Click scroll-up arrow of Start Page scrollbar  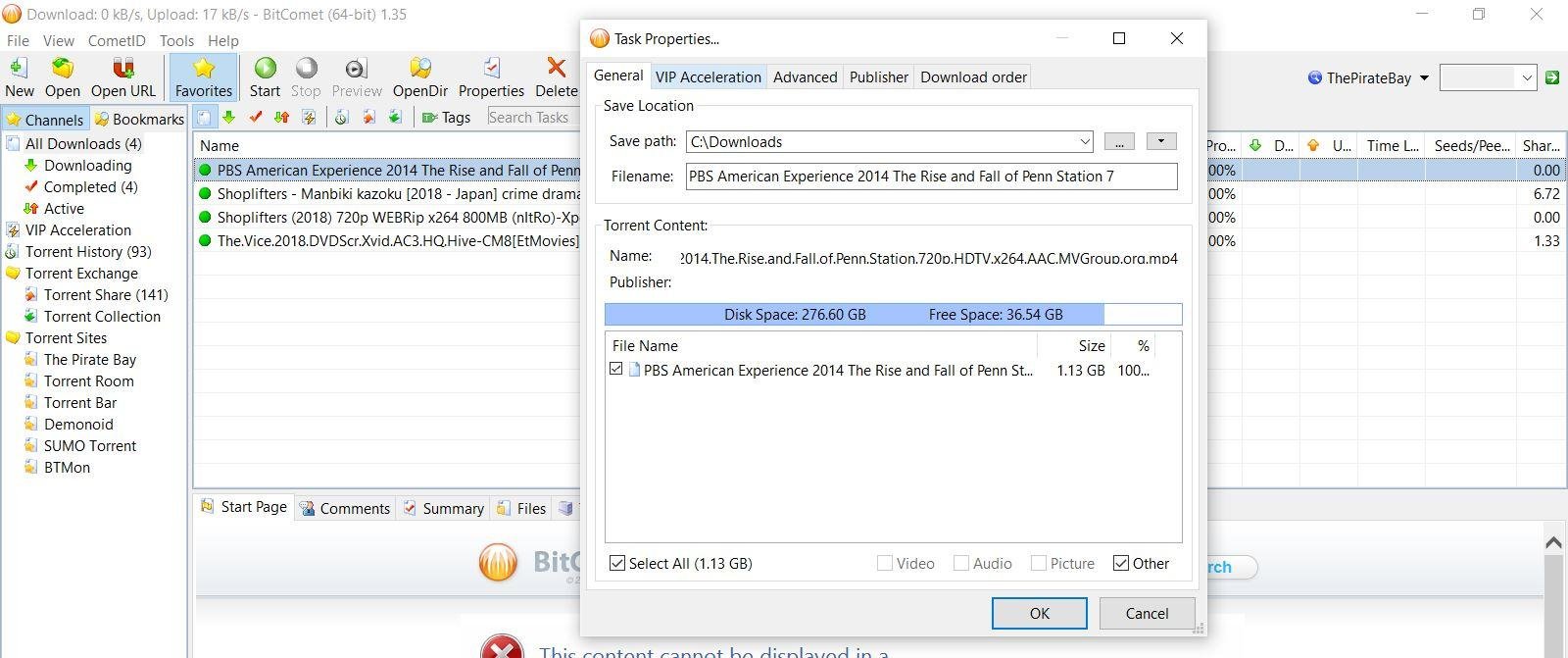[x=1552, y=541]
